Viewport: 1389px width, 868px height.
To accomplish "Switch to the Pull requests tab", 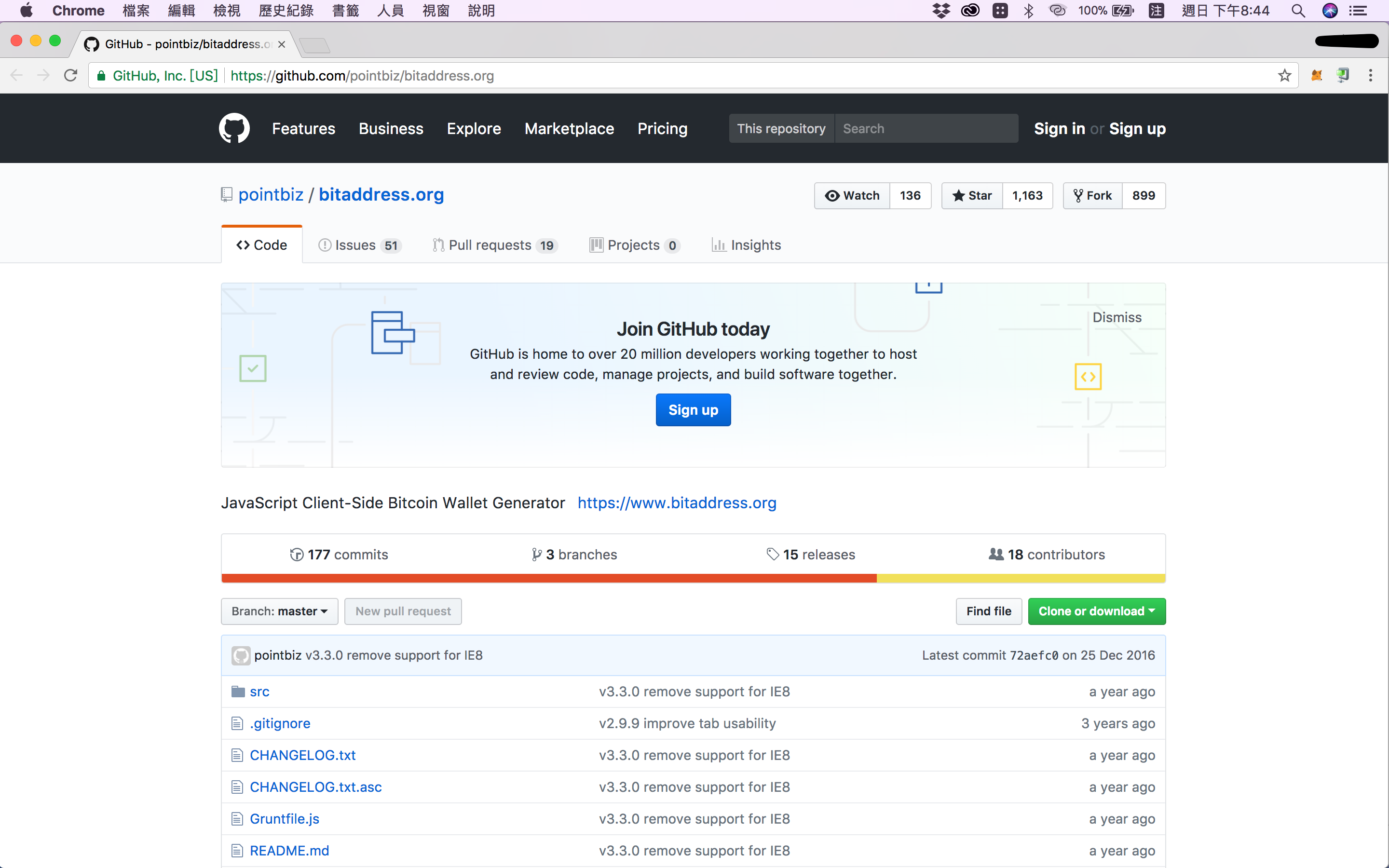I will click(x=495, y=245).
